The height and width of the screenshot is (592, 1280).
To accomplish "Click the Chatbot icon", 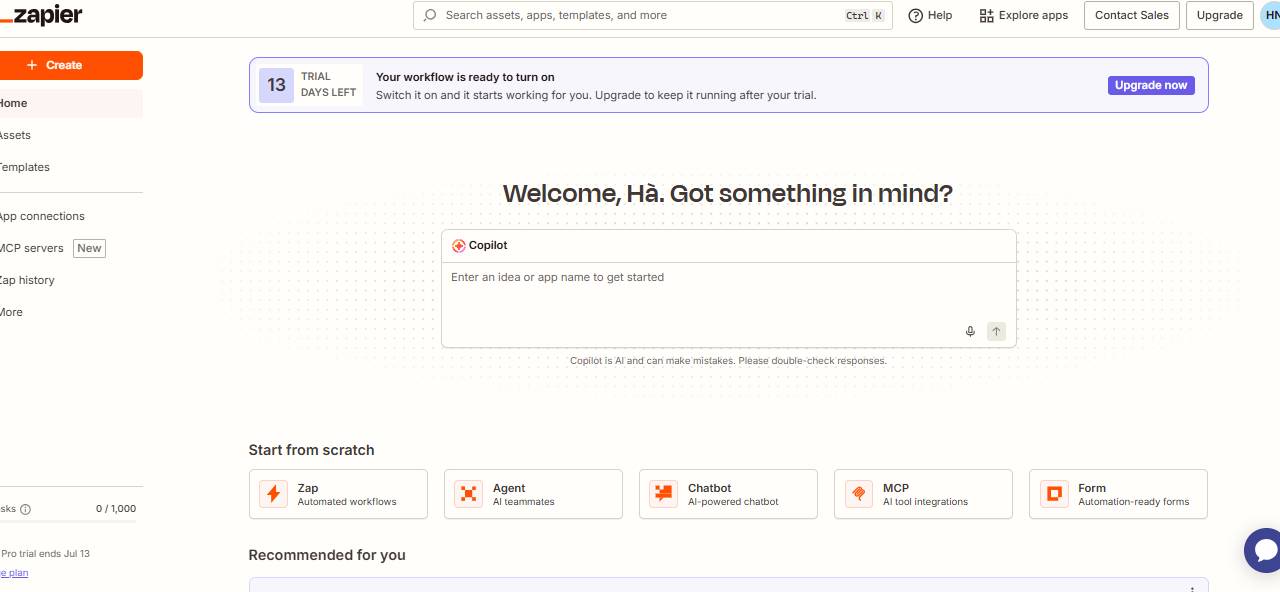I will tap(663, 494).
